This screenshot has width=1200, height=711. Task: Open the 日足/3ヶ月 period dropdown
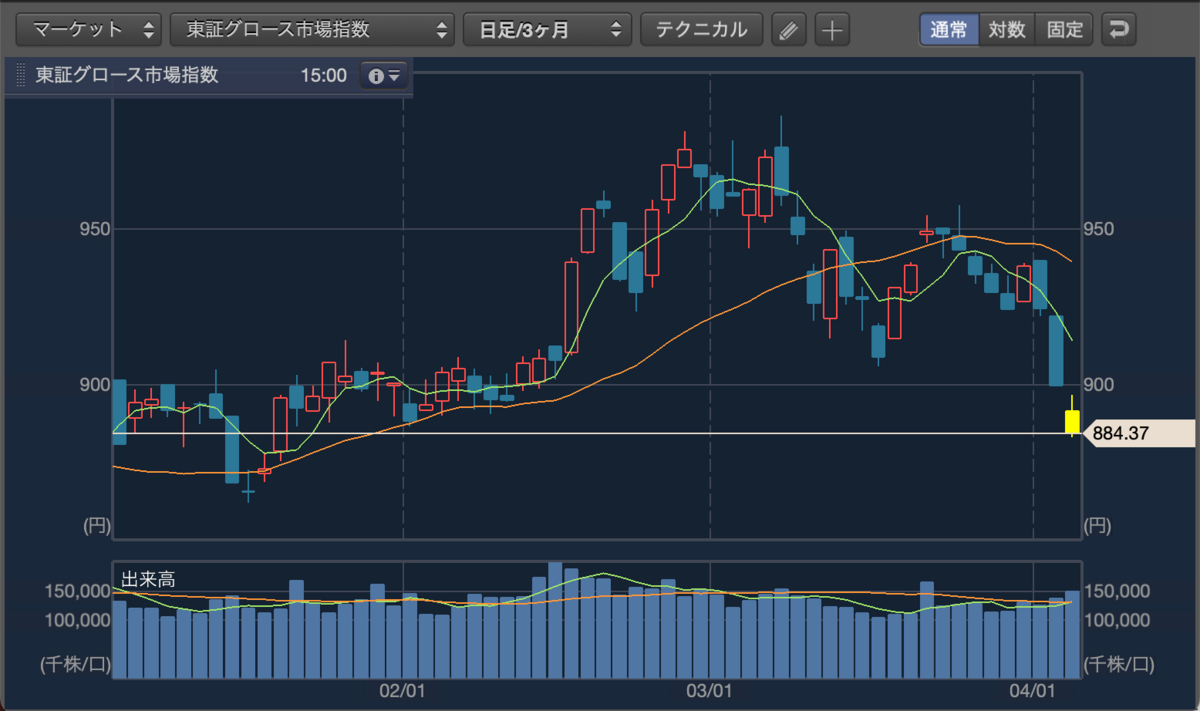(x=547, y=29)
